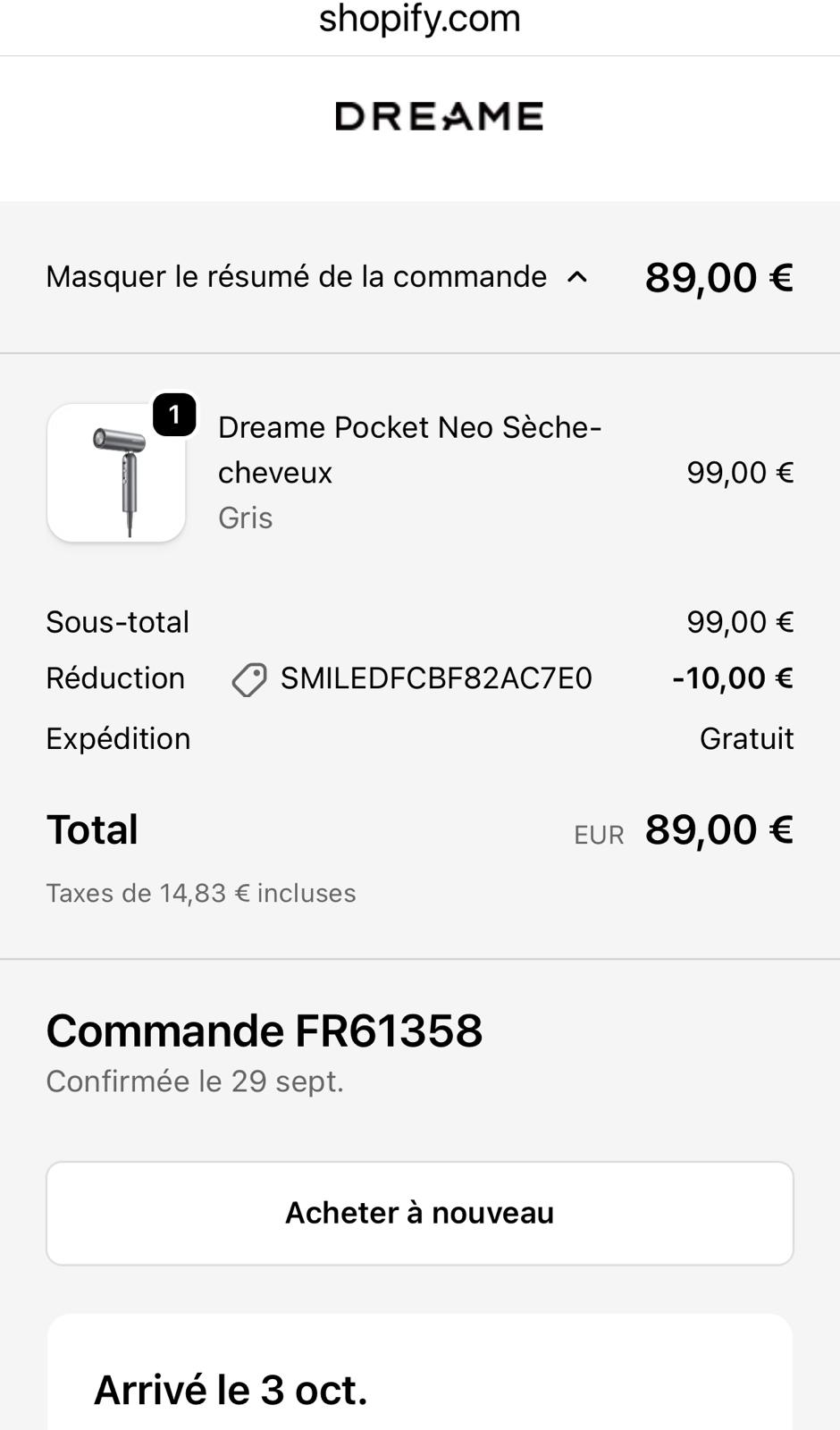Click the header total 89,00 € amount

718,277
